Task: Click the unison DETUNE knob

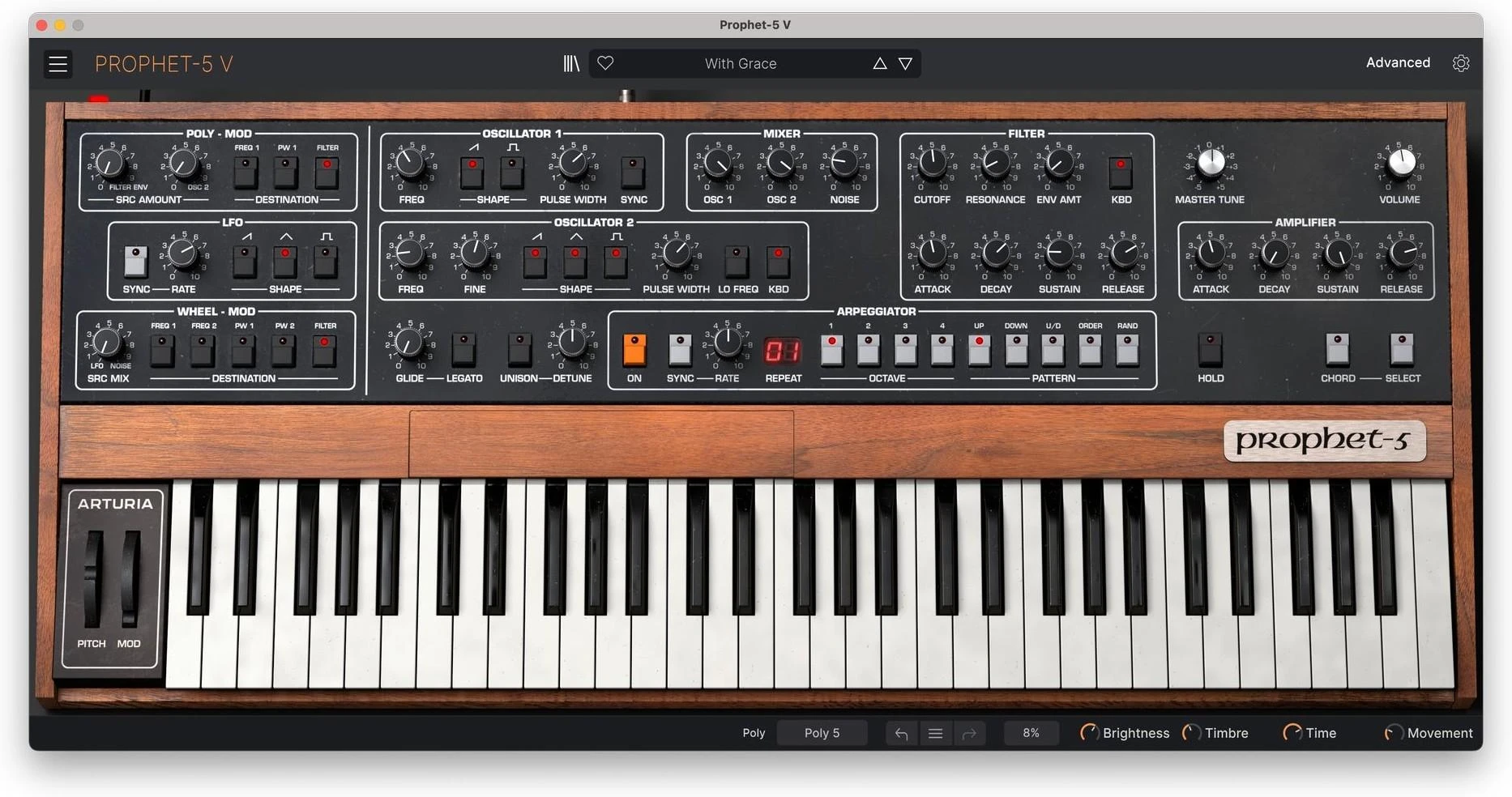Action: click(572, 343)
